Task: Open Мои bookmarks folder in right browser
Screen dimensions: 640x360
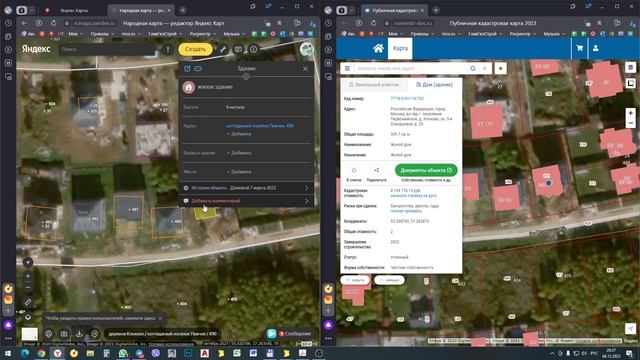Action: pyautogui.click(x=395, y=34)
